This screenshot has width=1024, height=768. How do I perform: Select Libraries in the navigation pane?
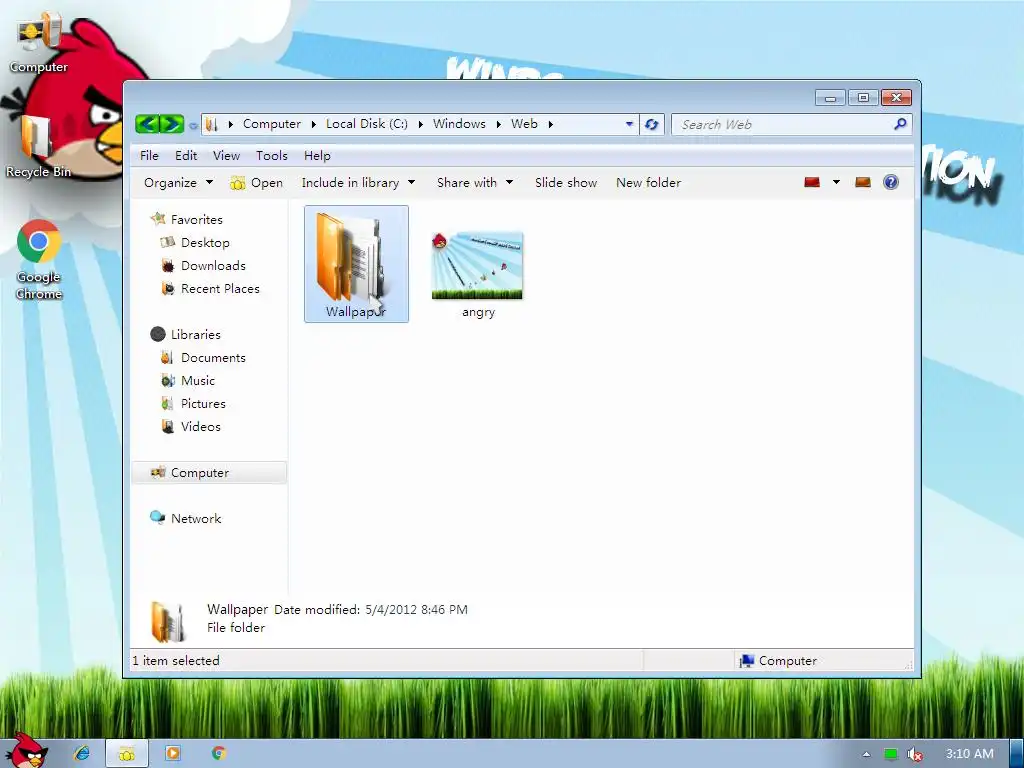[x=186, y=334]
